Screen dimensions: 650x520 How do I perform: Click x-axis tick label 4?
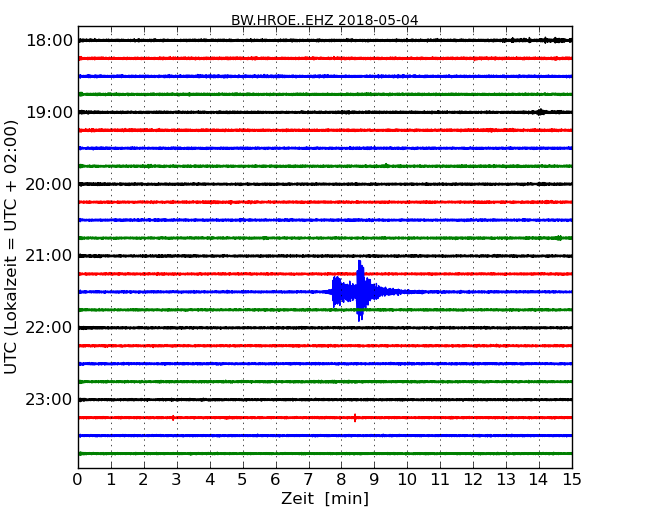pos(210,480)
